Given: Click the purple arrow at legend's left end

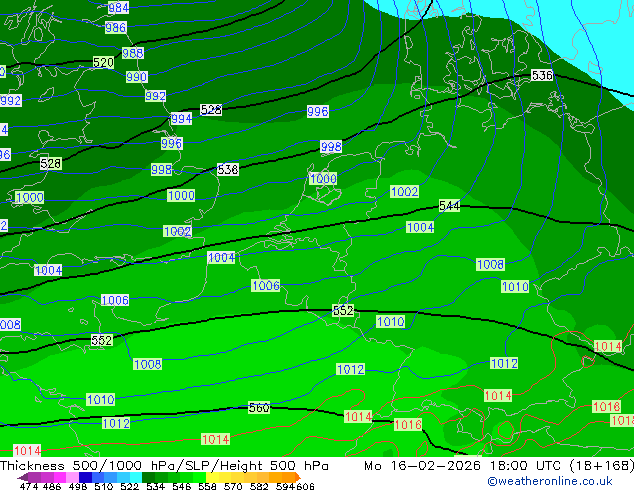Looking at the screenshot, I should point(23,477).
